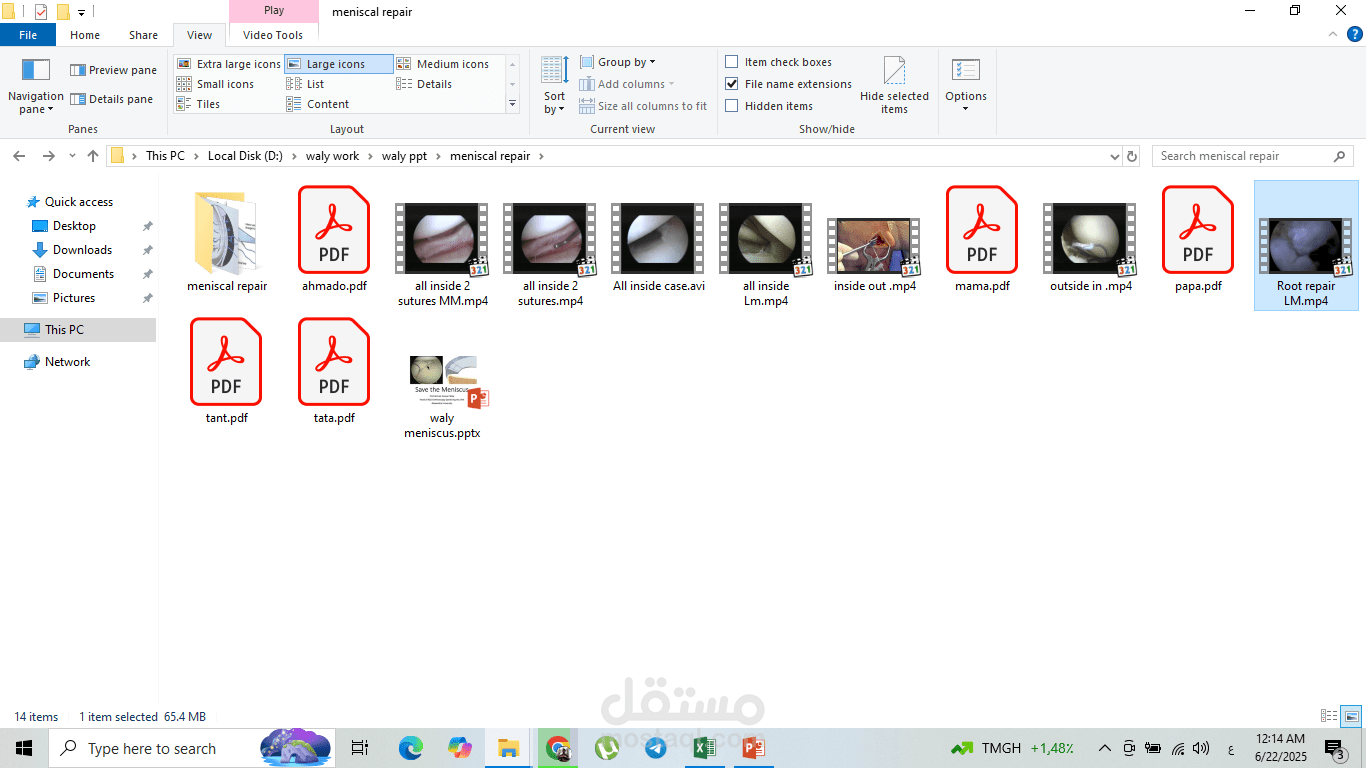1366x768 pixels.
Task: Click the Search meniscal repair box
Action: 1253,156
